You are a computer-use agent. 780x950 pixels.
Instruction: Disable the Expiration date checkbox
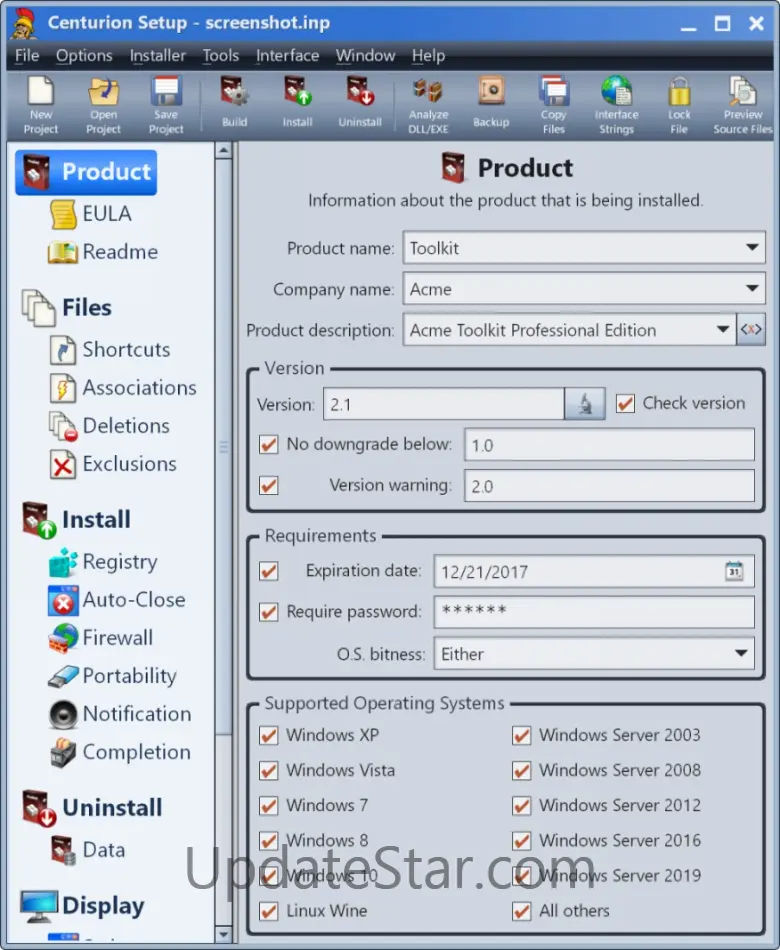pyautogui.click(x=268, y=571)
